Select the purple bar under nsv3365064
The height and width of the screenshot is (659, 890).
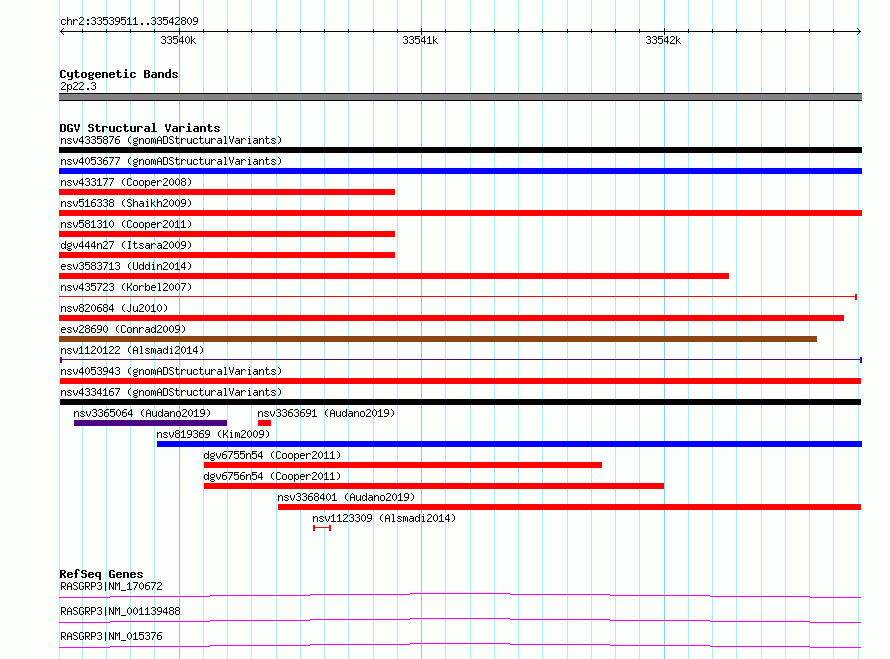pyautogui.click(x=150, y=423)
